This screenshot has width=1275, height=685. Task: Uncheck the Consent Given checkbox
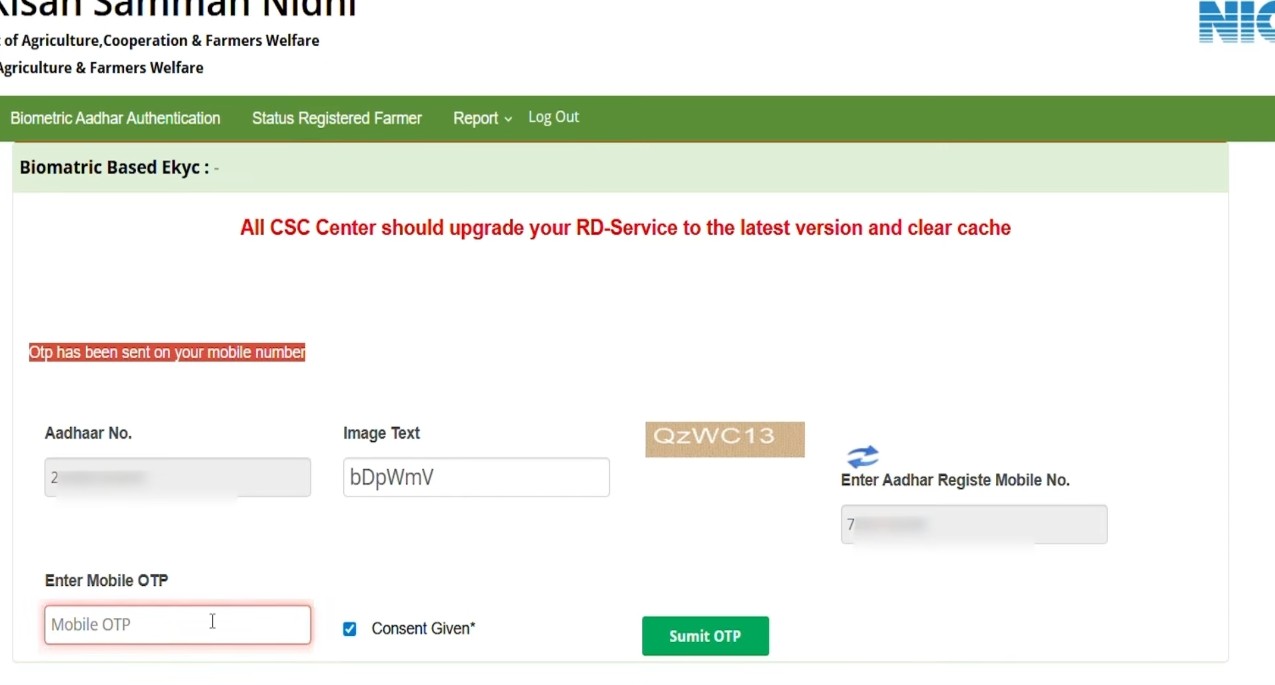pos(349,629)
